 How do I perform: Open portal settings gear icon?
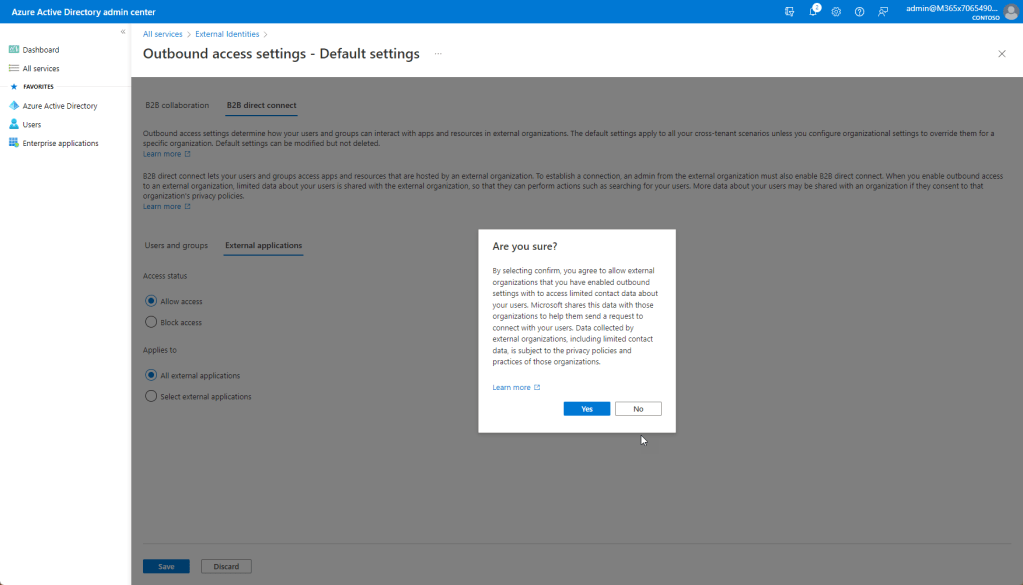(x=836, y=11)
